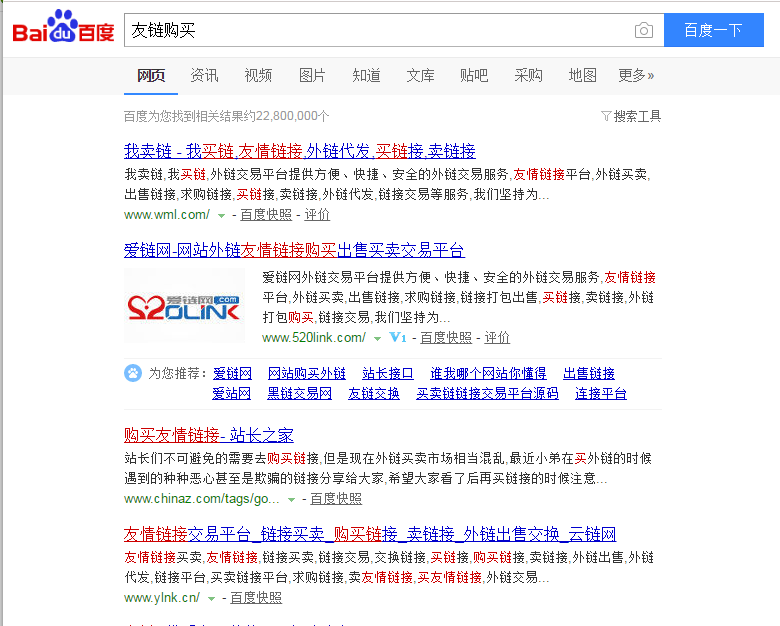Click the 百度一下 search button
Screen dimensions: 780x626
click(x=713, y=30)
